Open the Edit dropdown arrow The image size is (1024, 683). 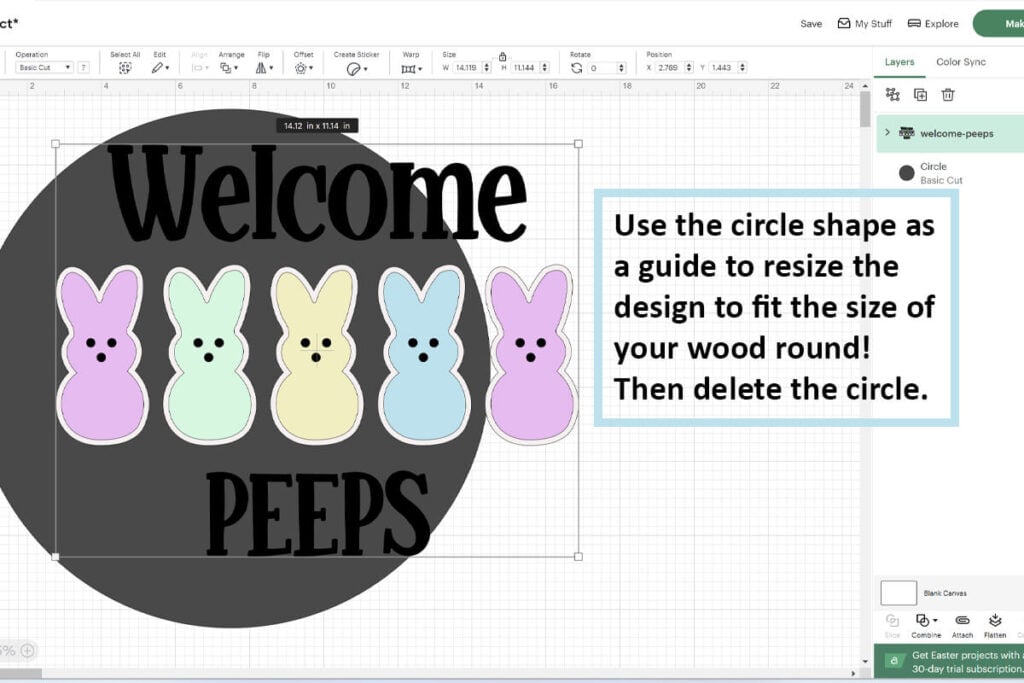(x=167, y=69)
